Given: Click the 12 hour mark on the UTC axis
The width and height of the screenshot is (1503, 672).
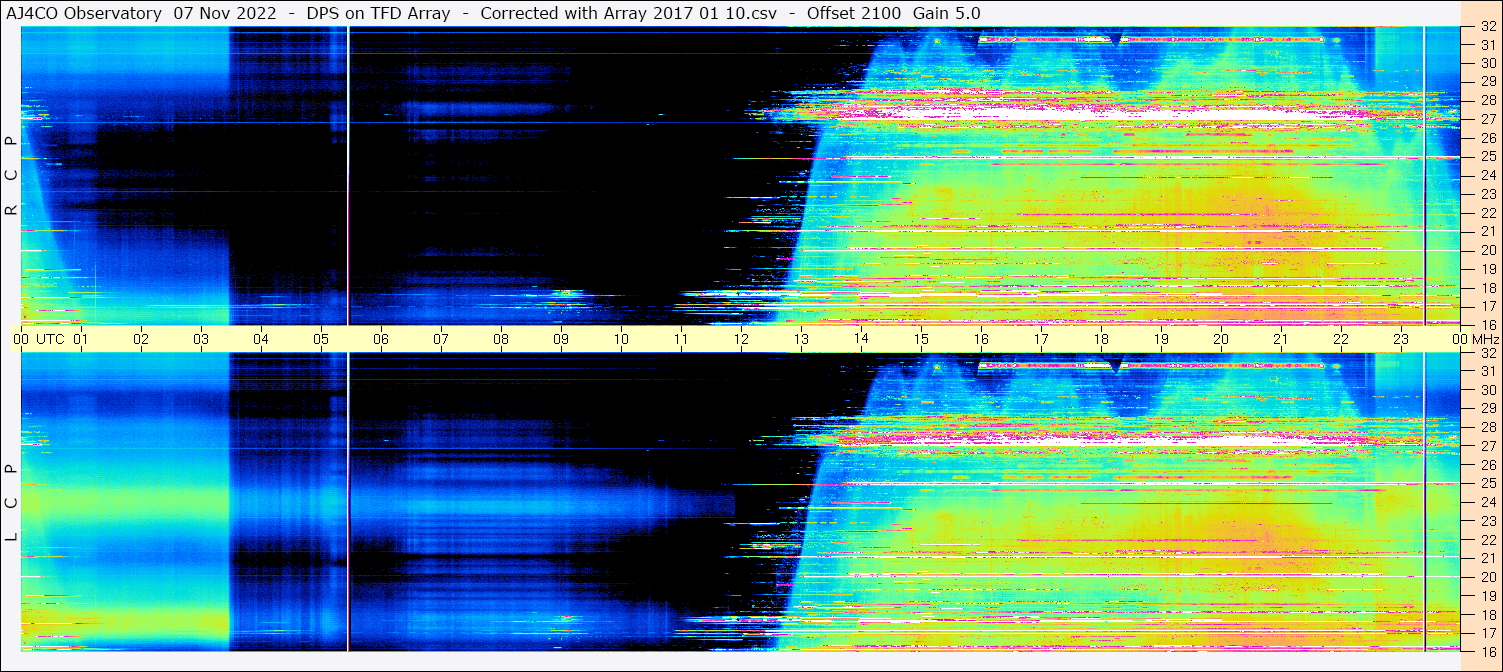Looking at the screenshot, I should click(741, 339).
